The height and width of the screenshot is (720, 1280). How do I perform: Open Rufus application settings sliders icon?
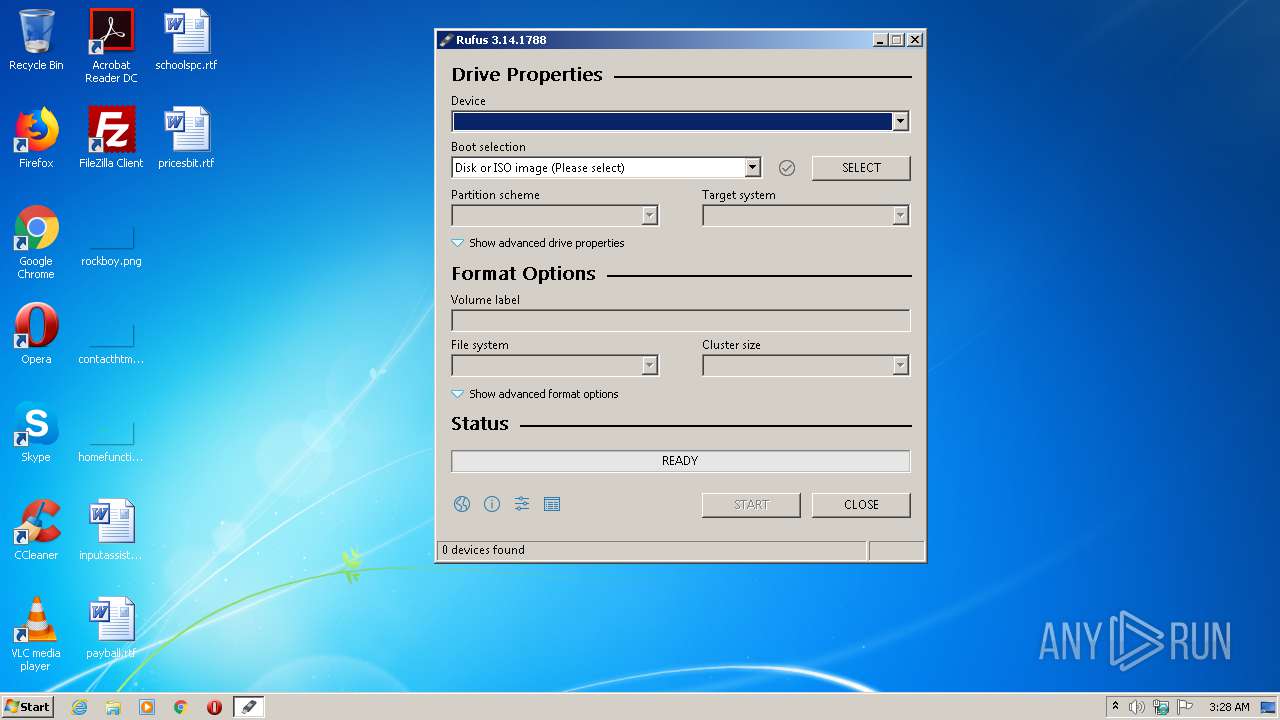[522, 504]
